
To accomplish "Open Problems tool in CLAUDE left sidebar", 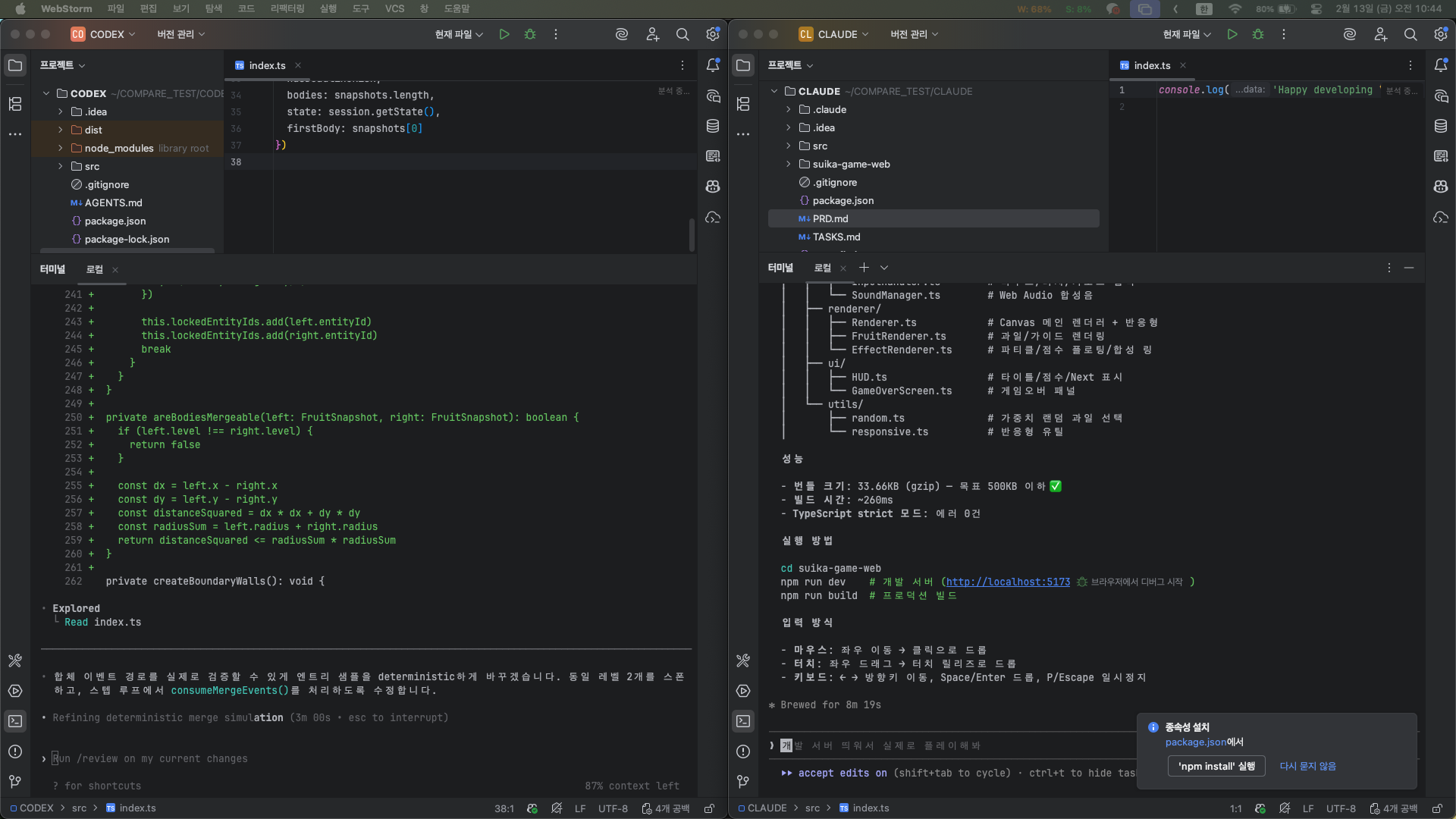I will 743,752.
